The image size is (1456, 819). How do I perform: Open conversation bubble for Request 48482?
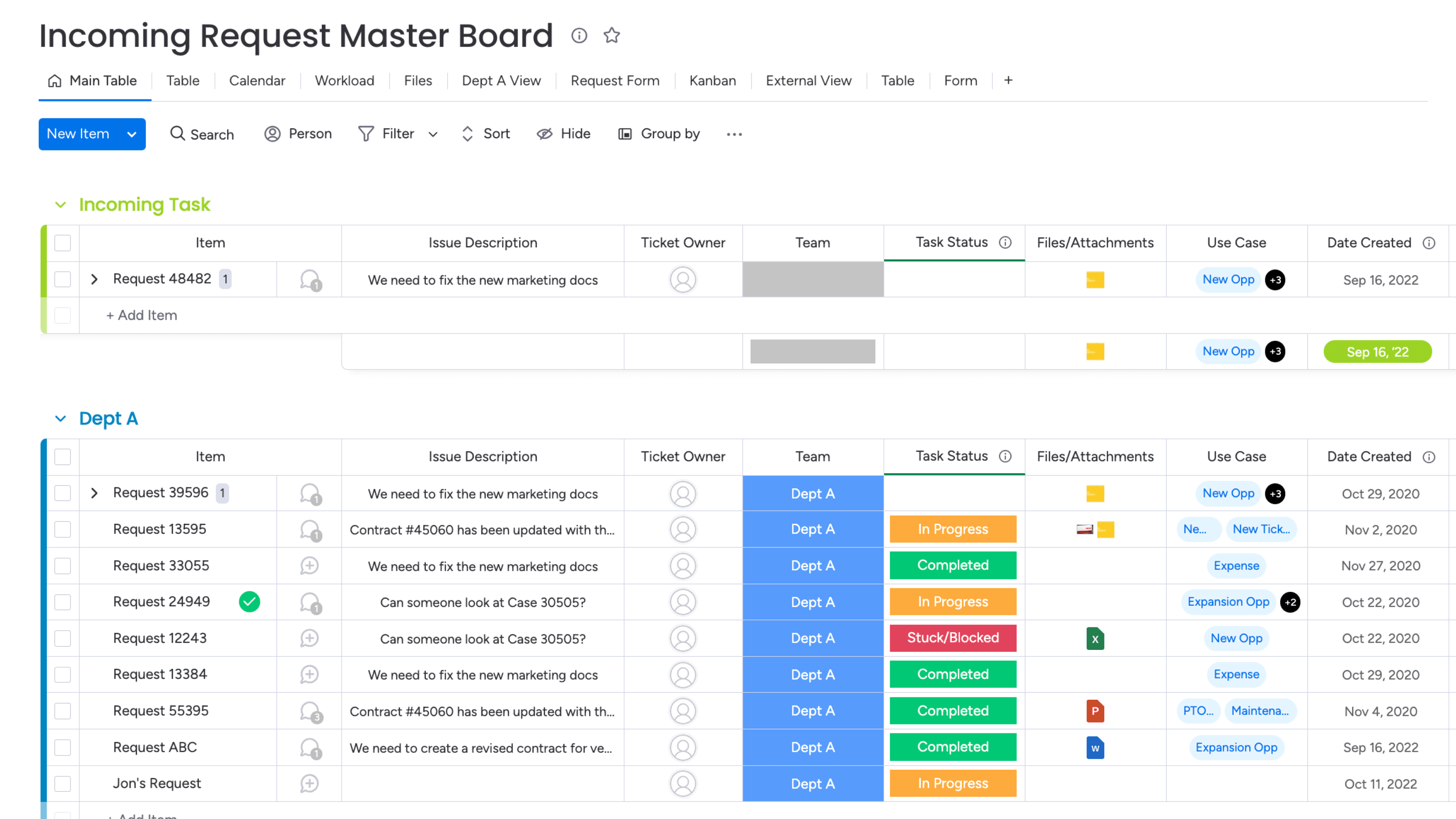[310, 280]
